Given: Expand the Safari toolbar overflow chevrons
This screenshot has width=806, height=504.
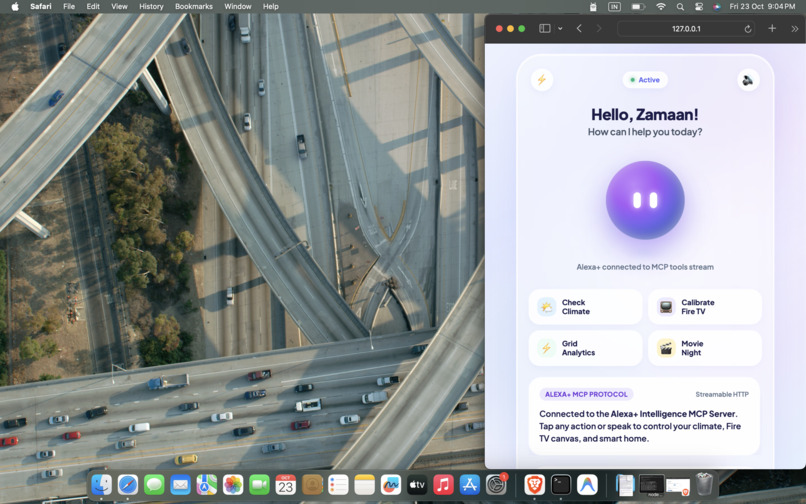Looking at the screenshot, I should pos(795,29).
